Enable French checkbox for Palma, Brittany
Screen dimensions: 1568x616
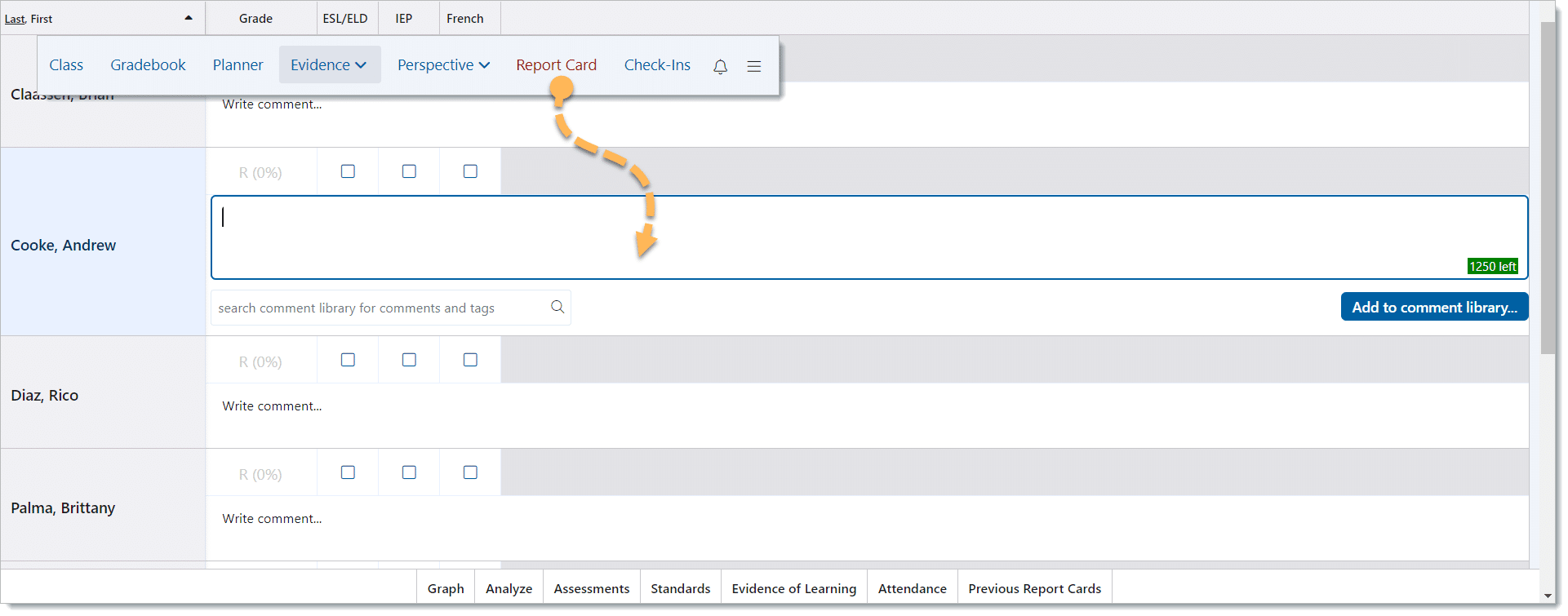[x=470, y=472]
